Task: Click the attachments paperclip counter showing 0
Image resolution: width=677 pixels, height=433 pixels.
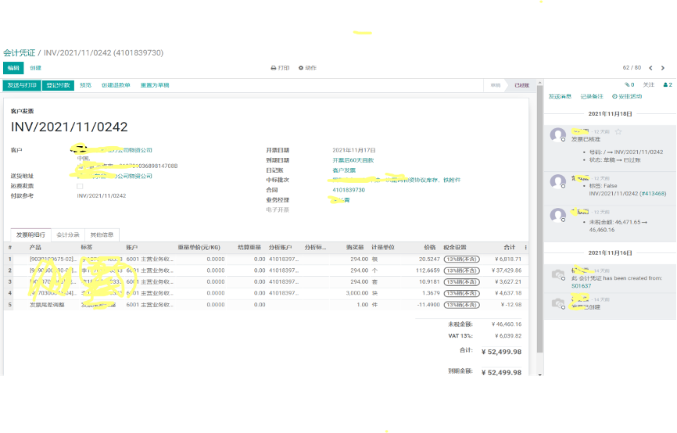Action: pyautogui.click(x=629, y=85)
